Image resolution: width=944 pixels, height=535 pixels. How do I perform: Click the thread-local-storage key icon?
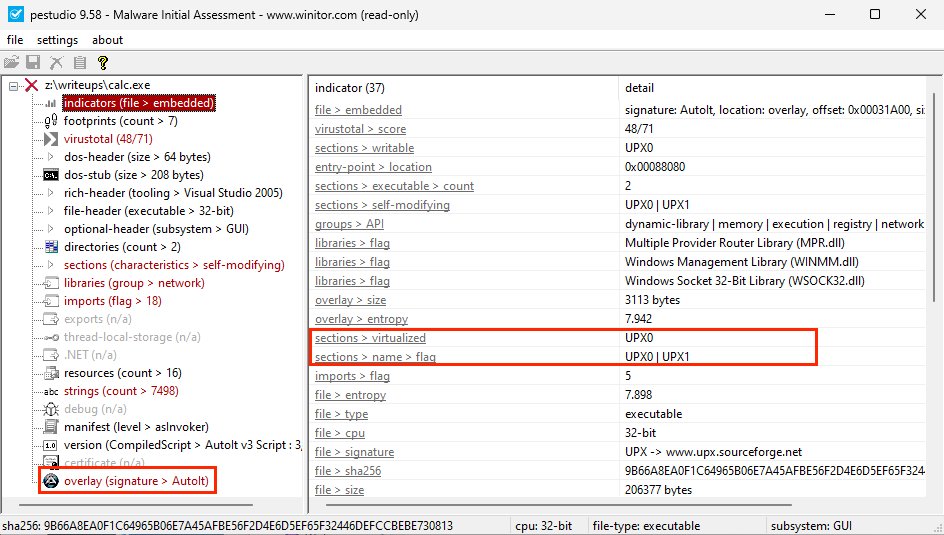pos(51,337)
